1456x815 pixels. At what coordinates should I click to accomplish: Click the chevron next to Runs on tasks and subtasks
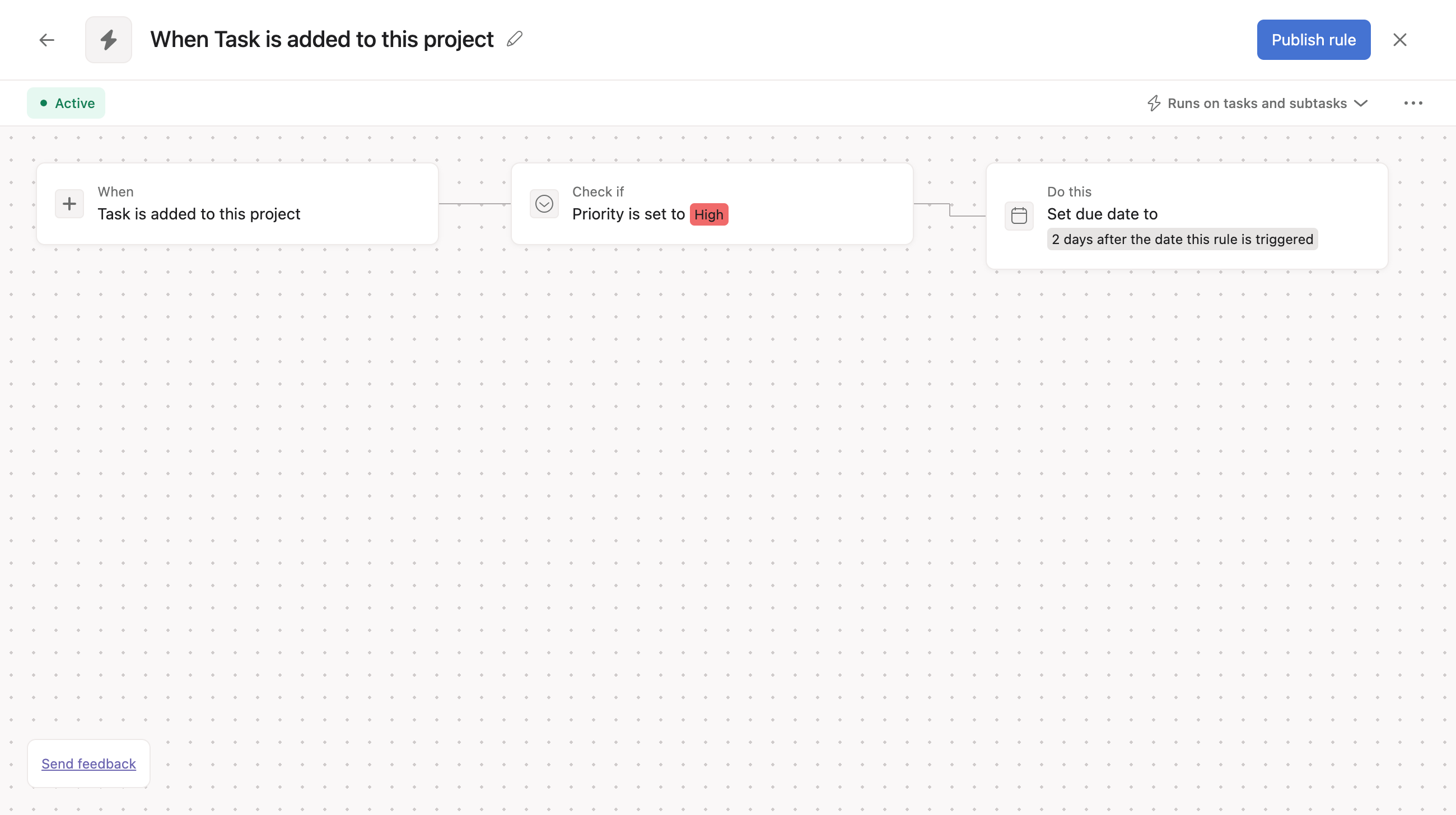click(x=1361, y=104)
